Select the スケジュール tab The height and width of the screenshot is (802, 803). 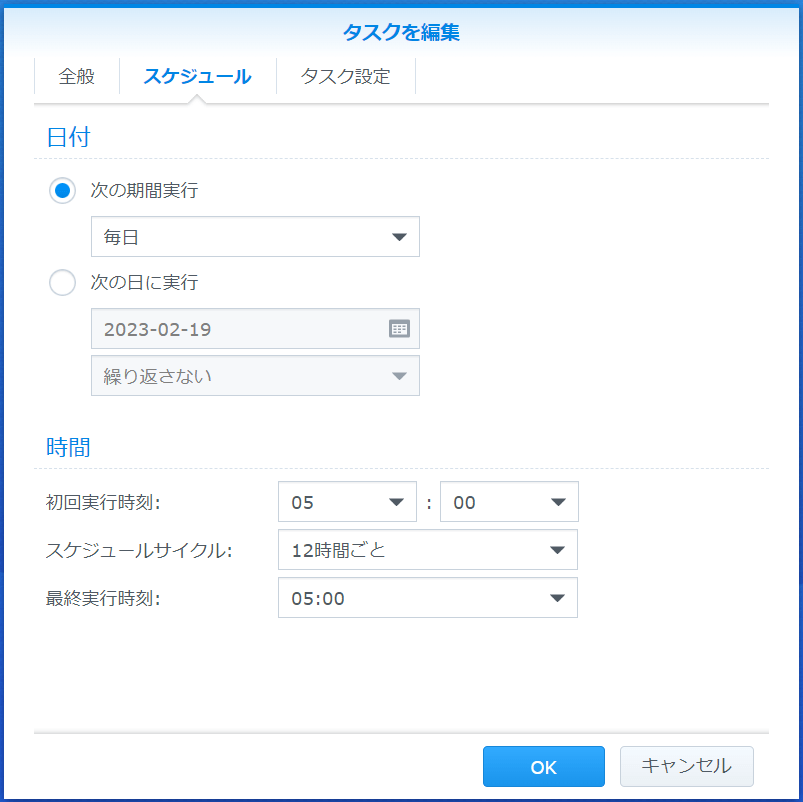click(x=198, y=76)
